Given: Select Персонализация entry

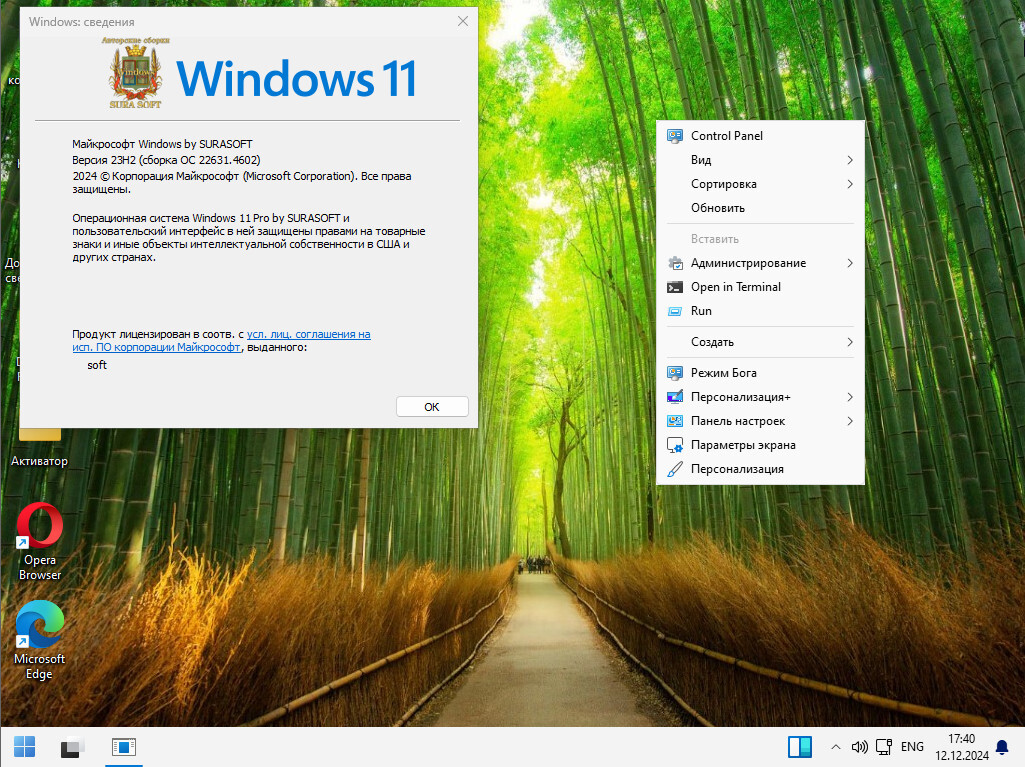Looking at the screenshot, I should pyautogui.click(x=760, y=469).
